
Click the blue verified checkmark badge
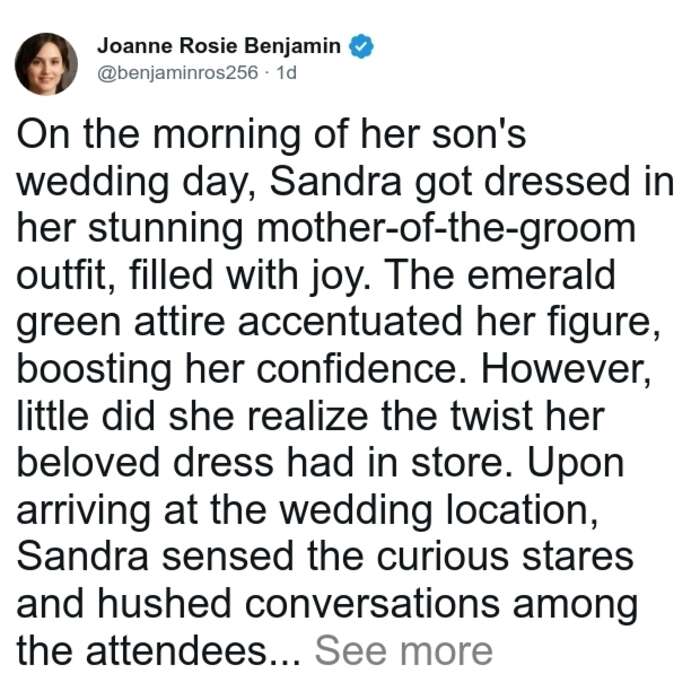coord(361,46)
